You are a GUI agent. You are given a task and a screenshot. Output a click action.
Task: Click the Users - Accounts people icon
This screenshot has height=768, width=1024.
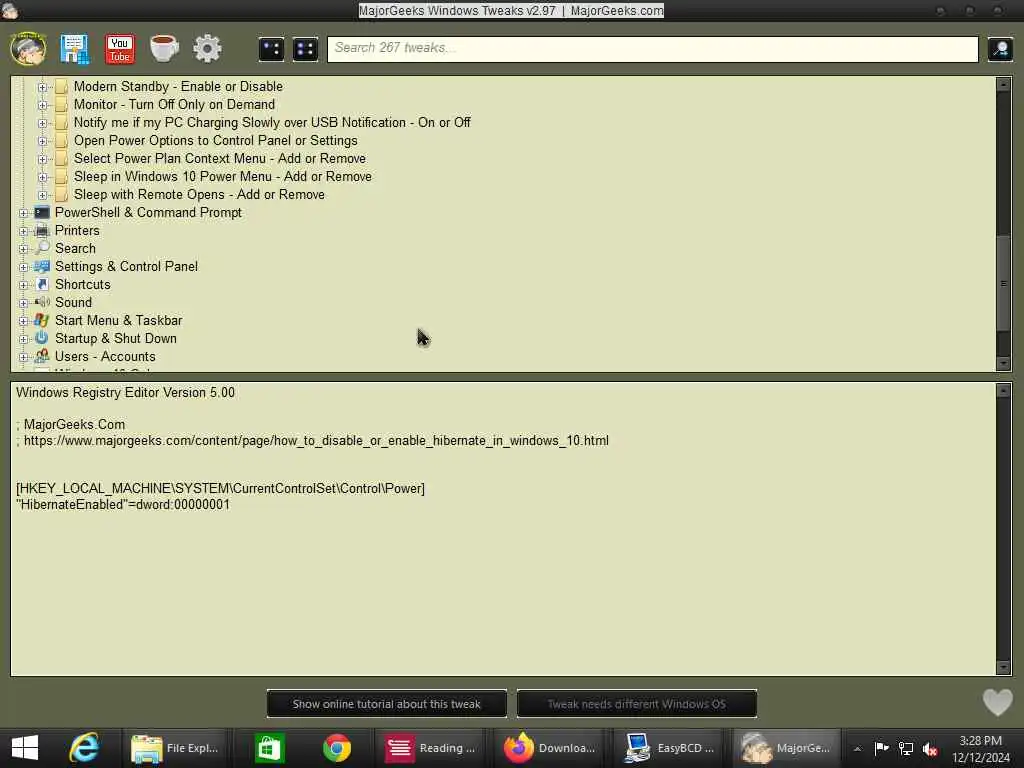pyautogui.click(x=42, y=356)
